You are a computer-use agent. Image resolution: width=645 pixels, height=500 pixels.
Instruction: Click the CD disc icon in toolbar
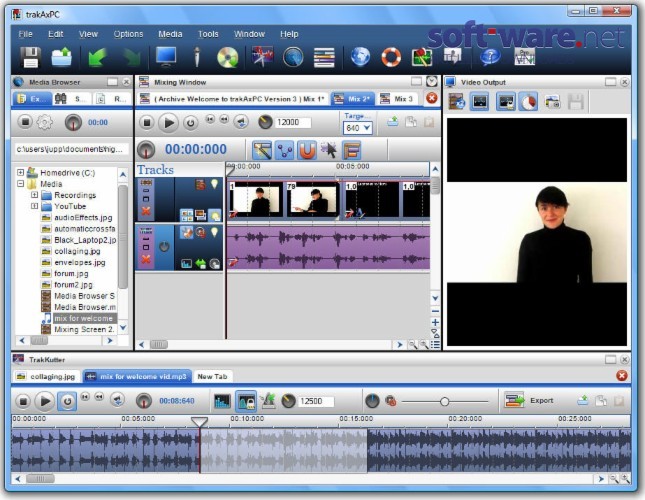[x=227, y=57]
